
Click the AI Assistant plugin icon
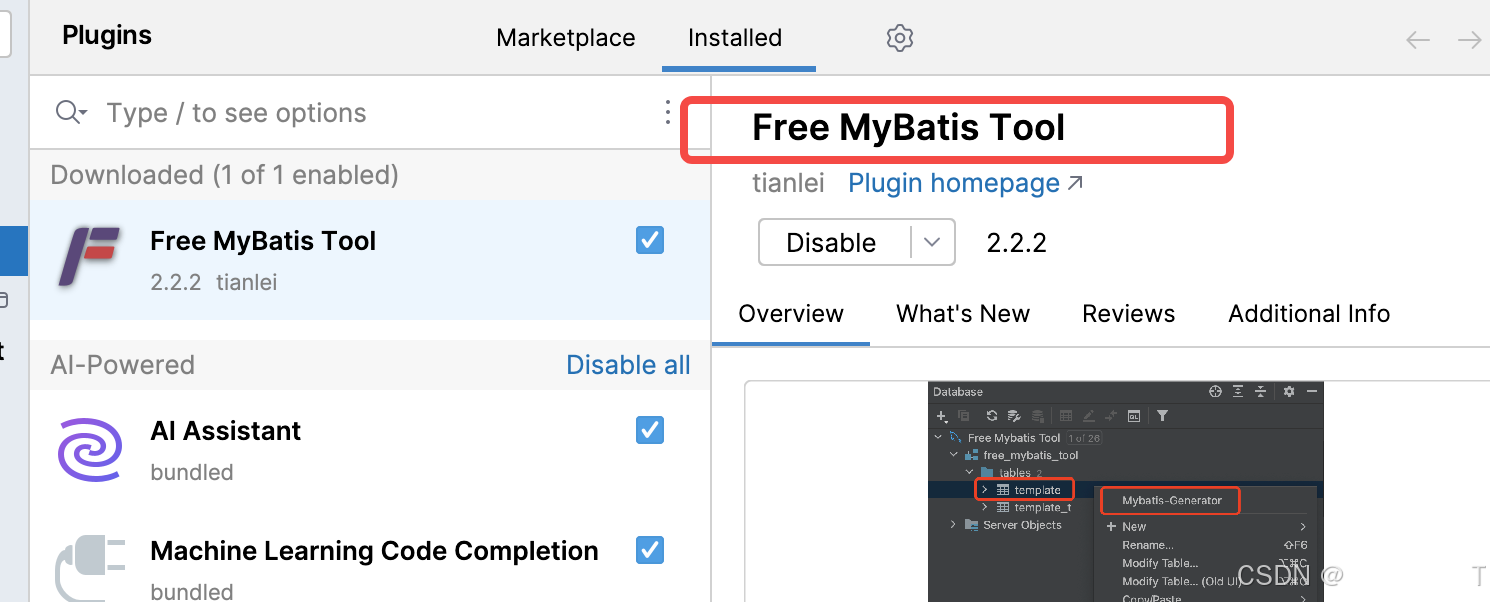pos(91,451)
